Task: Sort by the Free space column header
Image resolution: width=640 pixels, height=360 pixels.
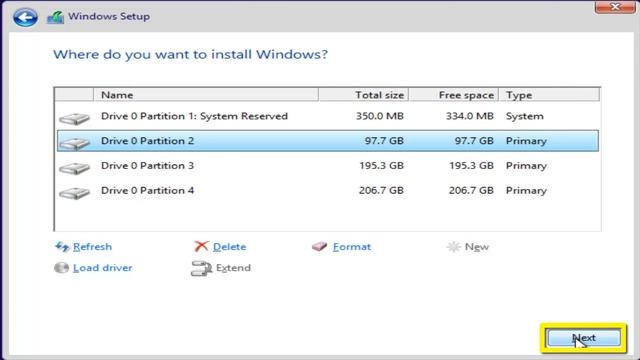Action: pyautogui.click(x=453, y=95)
